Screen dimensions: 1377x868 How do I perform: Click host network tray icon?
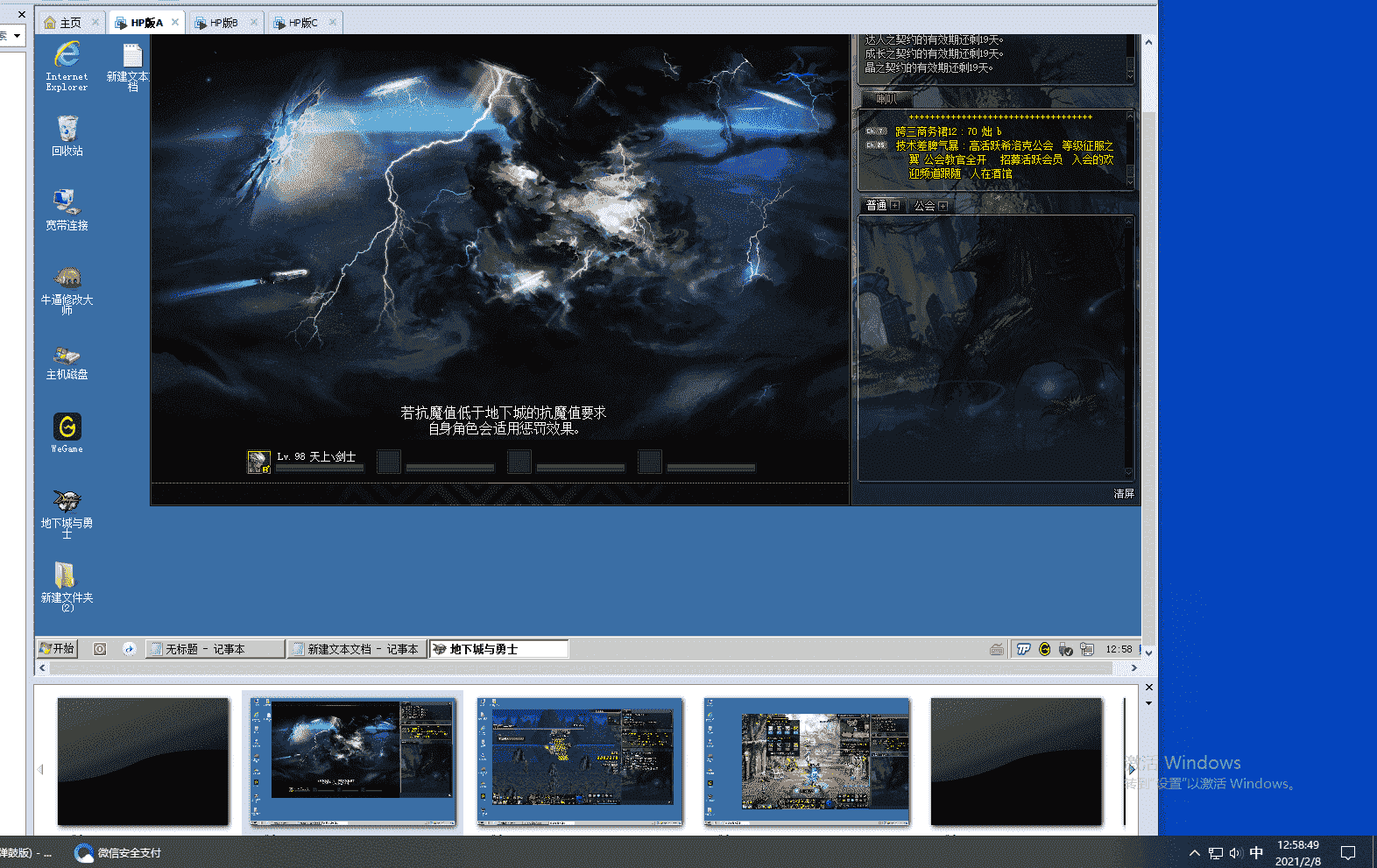[x=1215, y=852]
